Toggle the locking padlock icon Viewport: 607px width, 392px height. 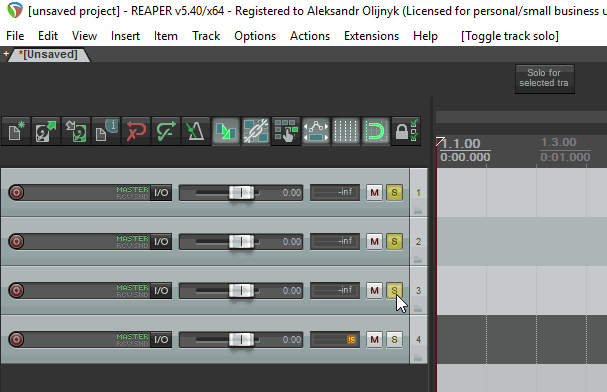click(x=406, y=131)
